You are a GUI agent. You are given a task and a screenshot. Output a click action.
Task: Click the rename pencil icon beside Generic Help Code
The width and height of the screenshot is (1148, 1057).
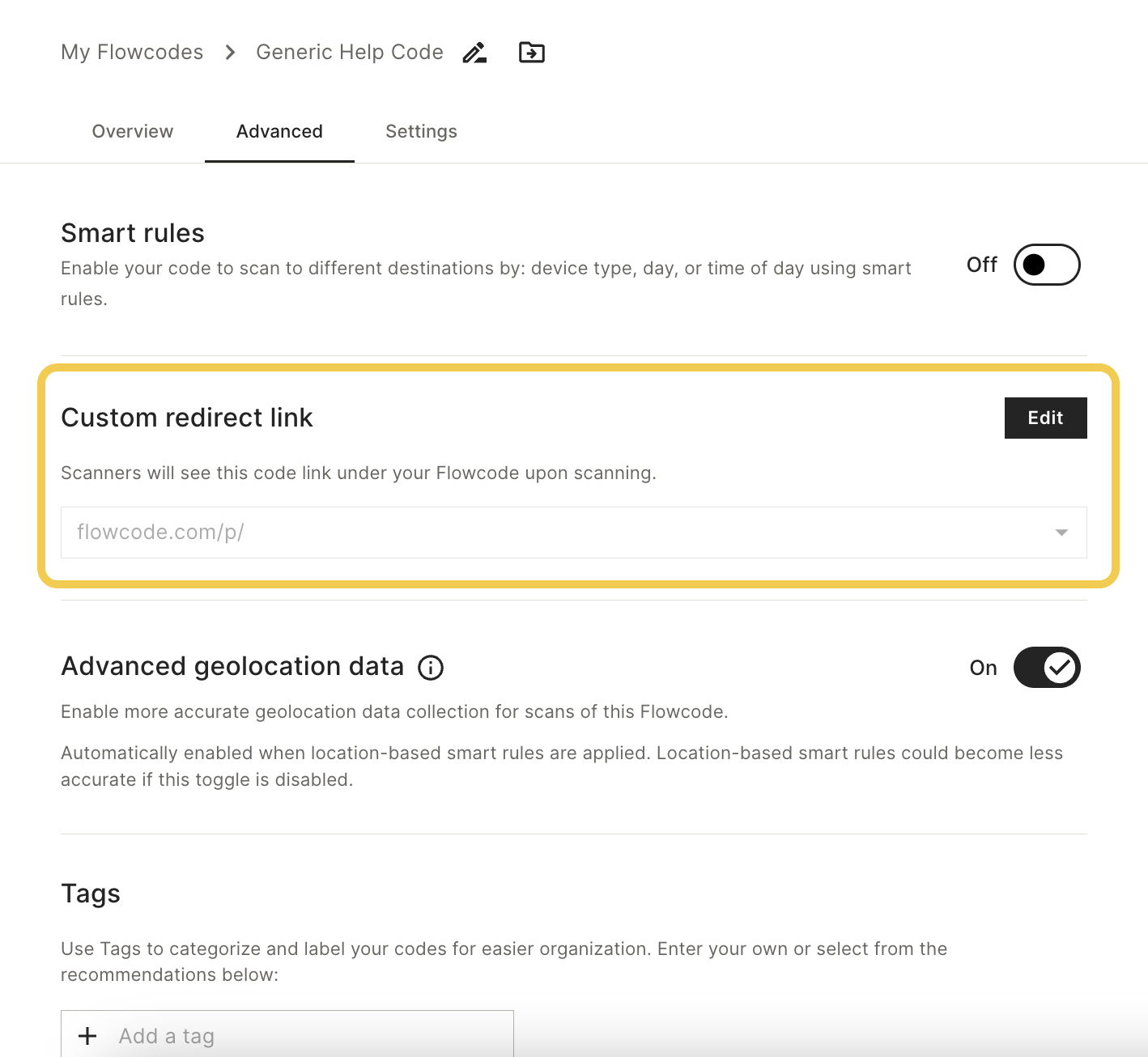pyautogui.click(x=474, y=53)
